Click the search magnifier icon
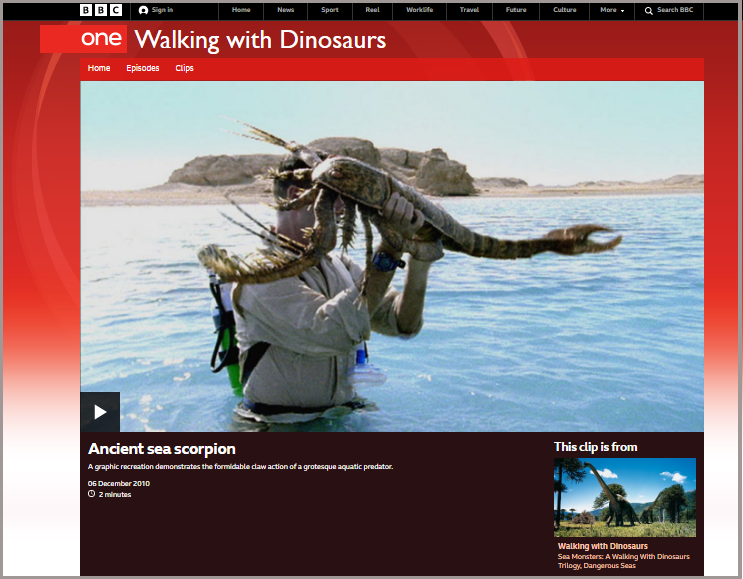The width and height of the screenshot is (743, 579). tap(649, 10)
